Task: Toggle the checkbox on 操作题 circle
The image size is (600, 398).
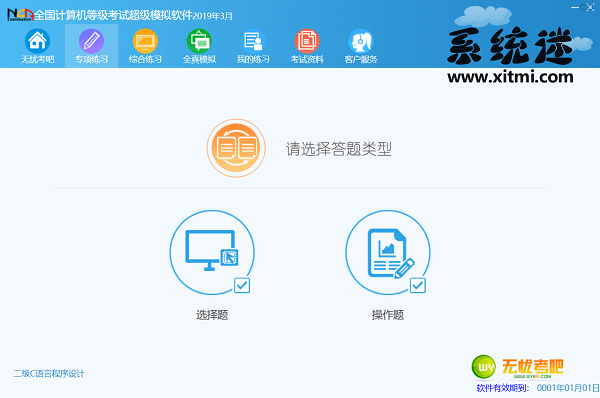Action: click(x=417, y=285)
